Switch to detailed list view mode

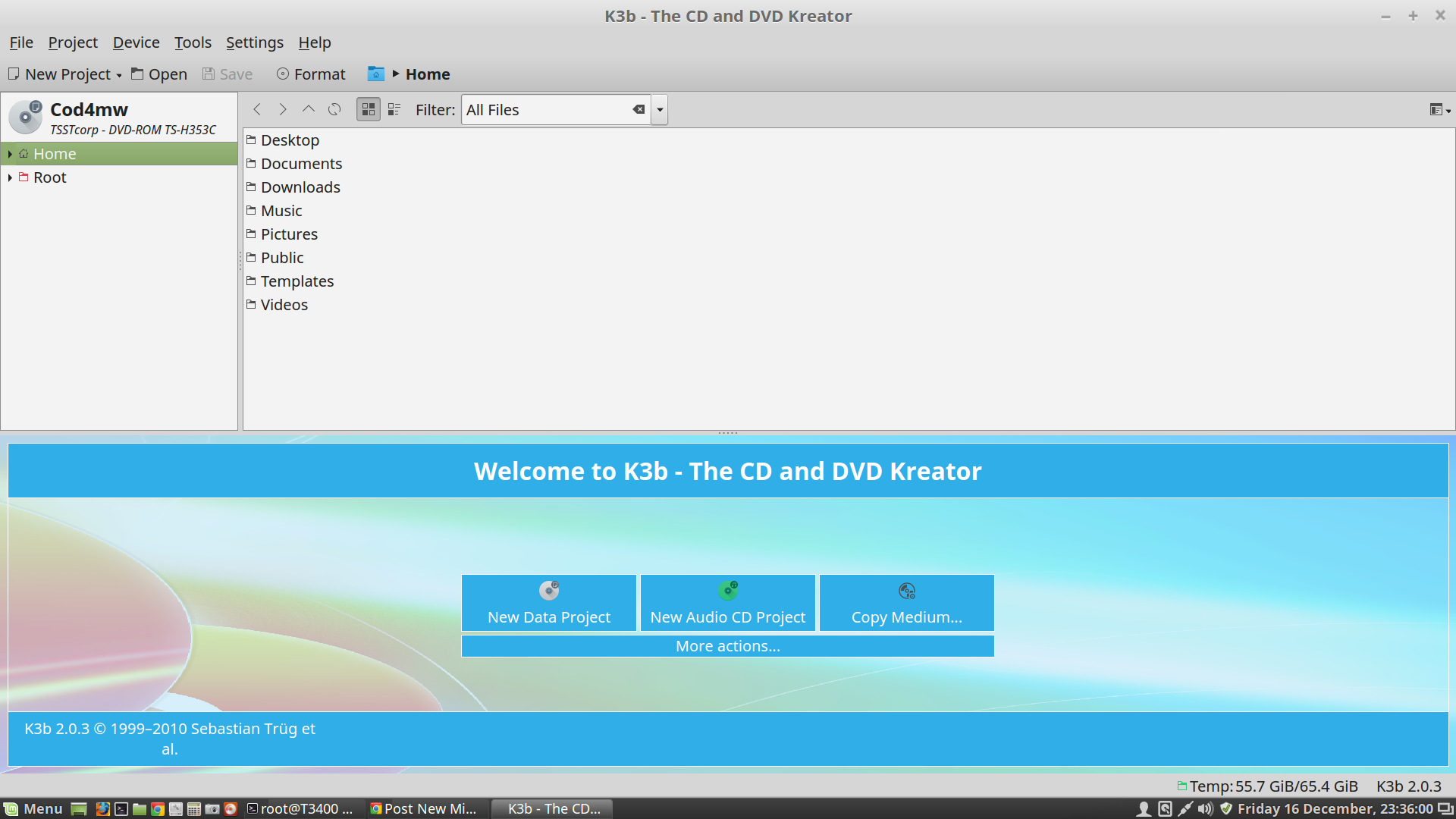coord(394,110)
